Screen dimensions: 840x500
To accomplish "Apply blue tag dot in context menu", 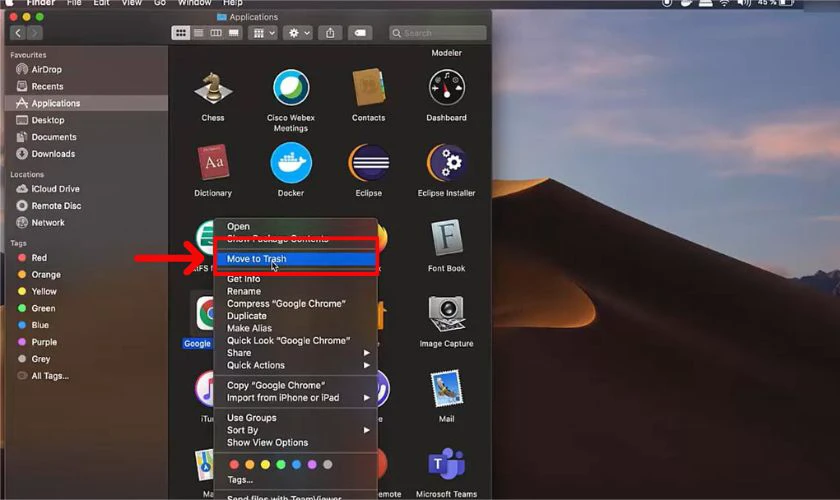I will click(296, 465).
